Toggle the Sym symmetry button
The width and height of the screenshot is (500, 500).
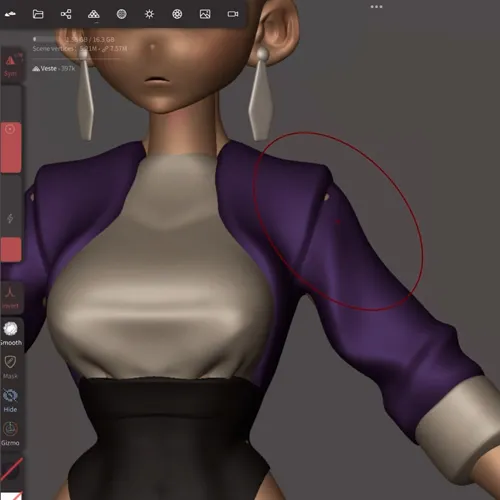click(10, 65)
